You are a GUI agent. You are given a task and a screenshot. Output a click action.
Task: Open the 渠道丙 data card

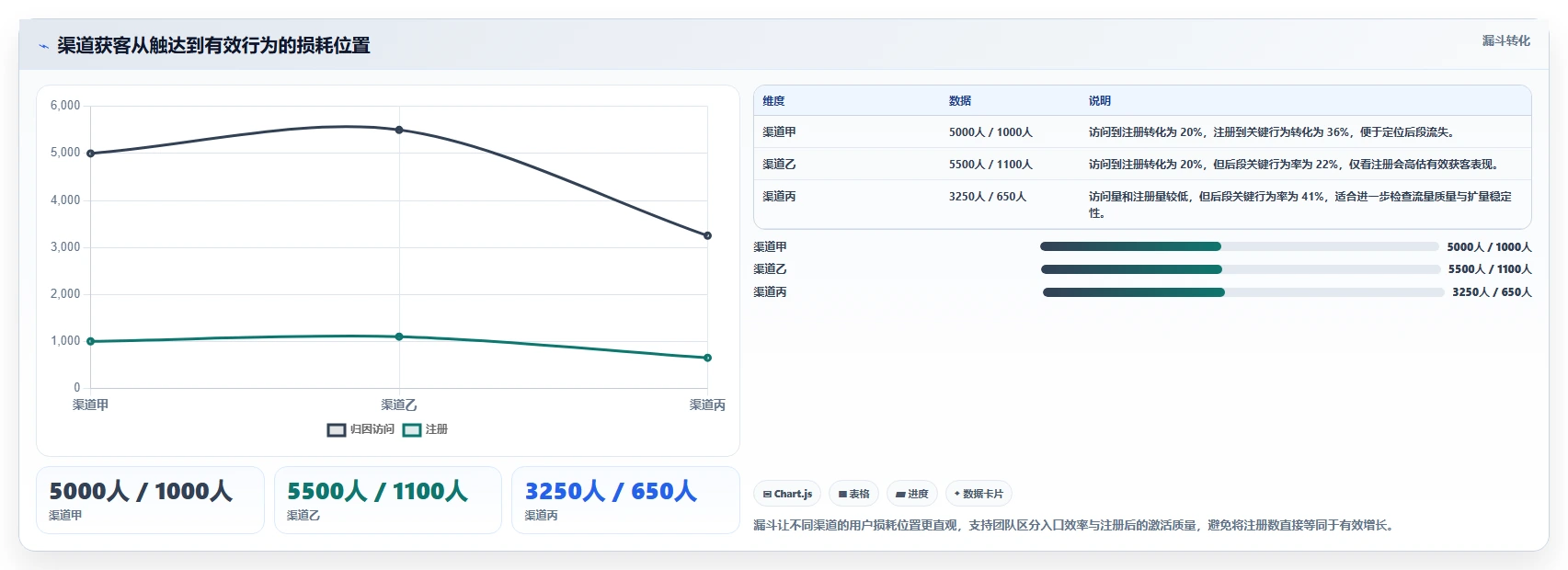pyautogui.click(x=625, y=500)
